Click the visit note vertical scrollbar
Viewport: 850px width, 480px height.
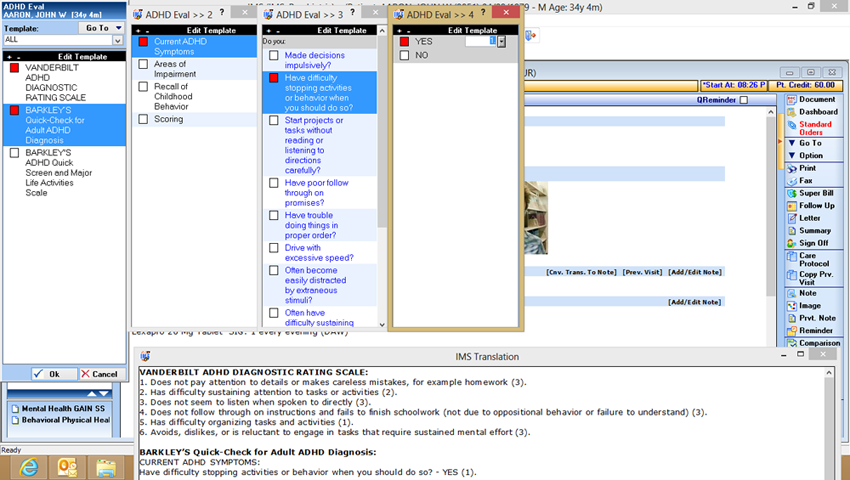point(771,206)
